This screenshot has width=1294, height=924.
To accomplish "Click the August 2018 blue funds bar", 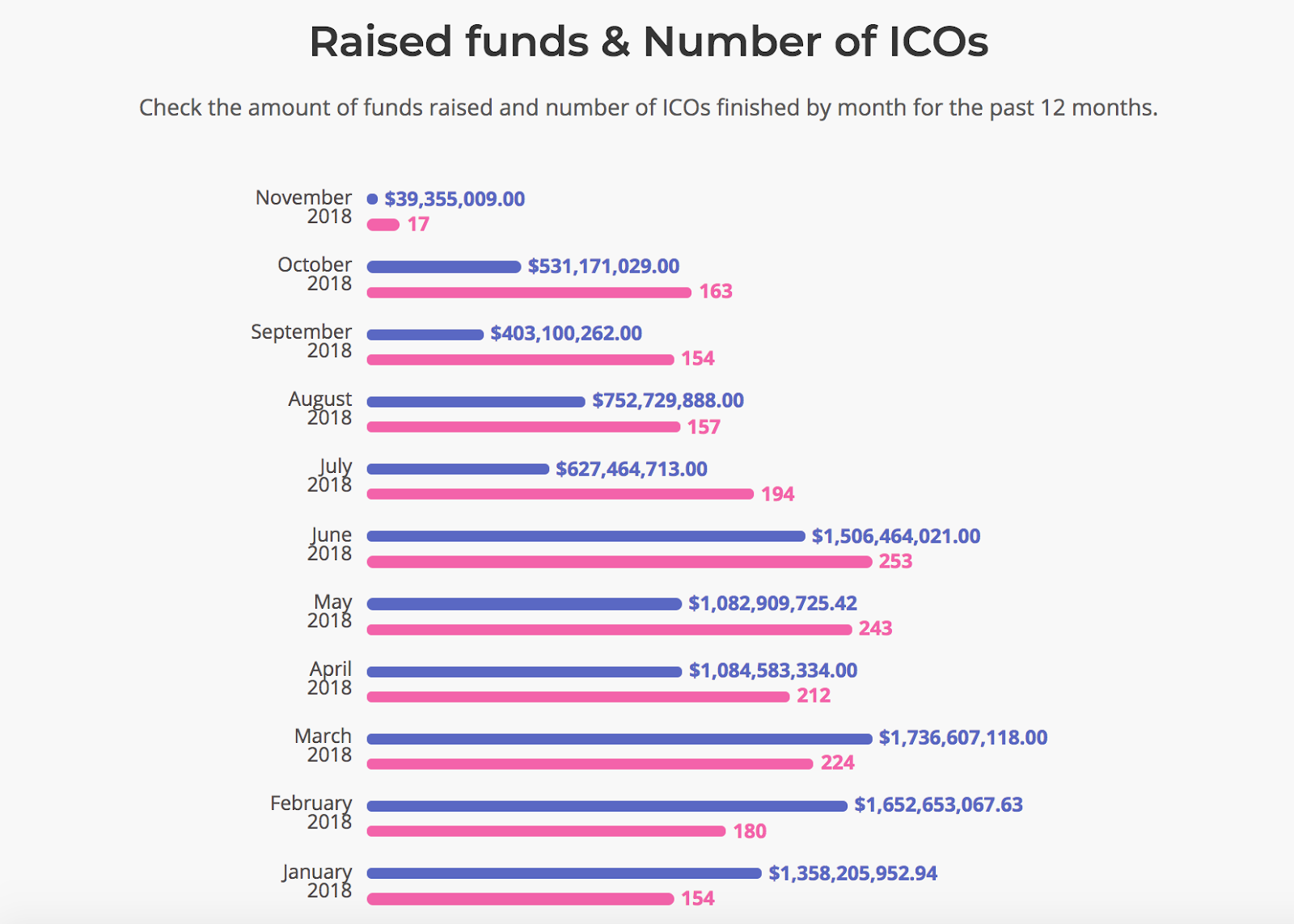I will pos(476,402).
